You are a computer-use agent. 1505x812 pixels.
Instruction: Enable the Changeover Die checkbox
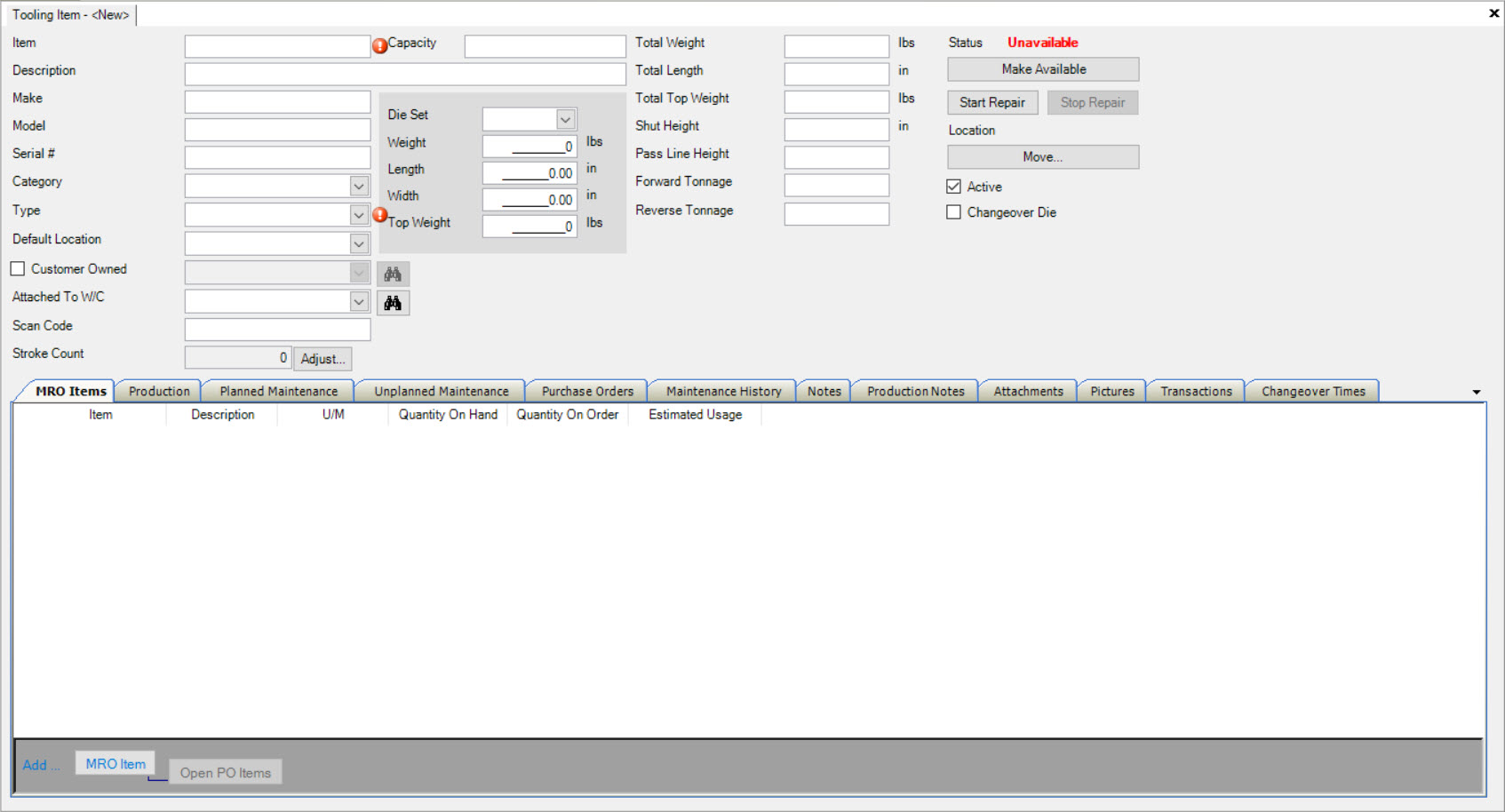pos(954,212)
